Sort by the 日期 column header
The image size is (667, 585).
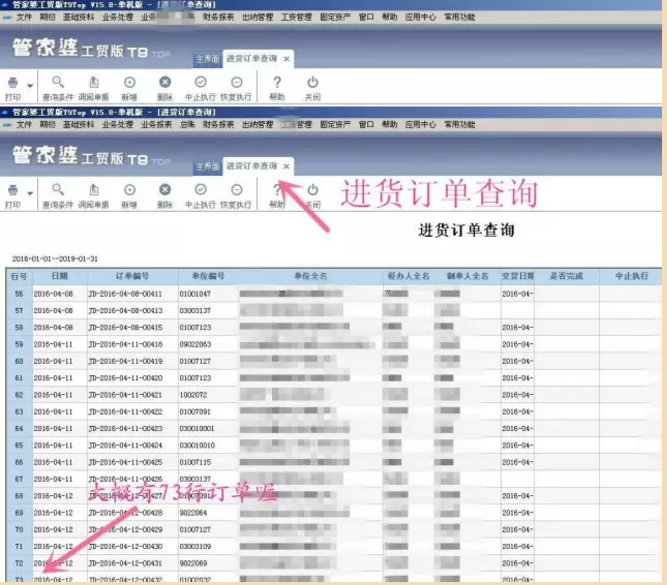[60, 277]
